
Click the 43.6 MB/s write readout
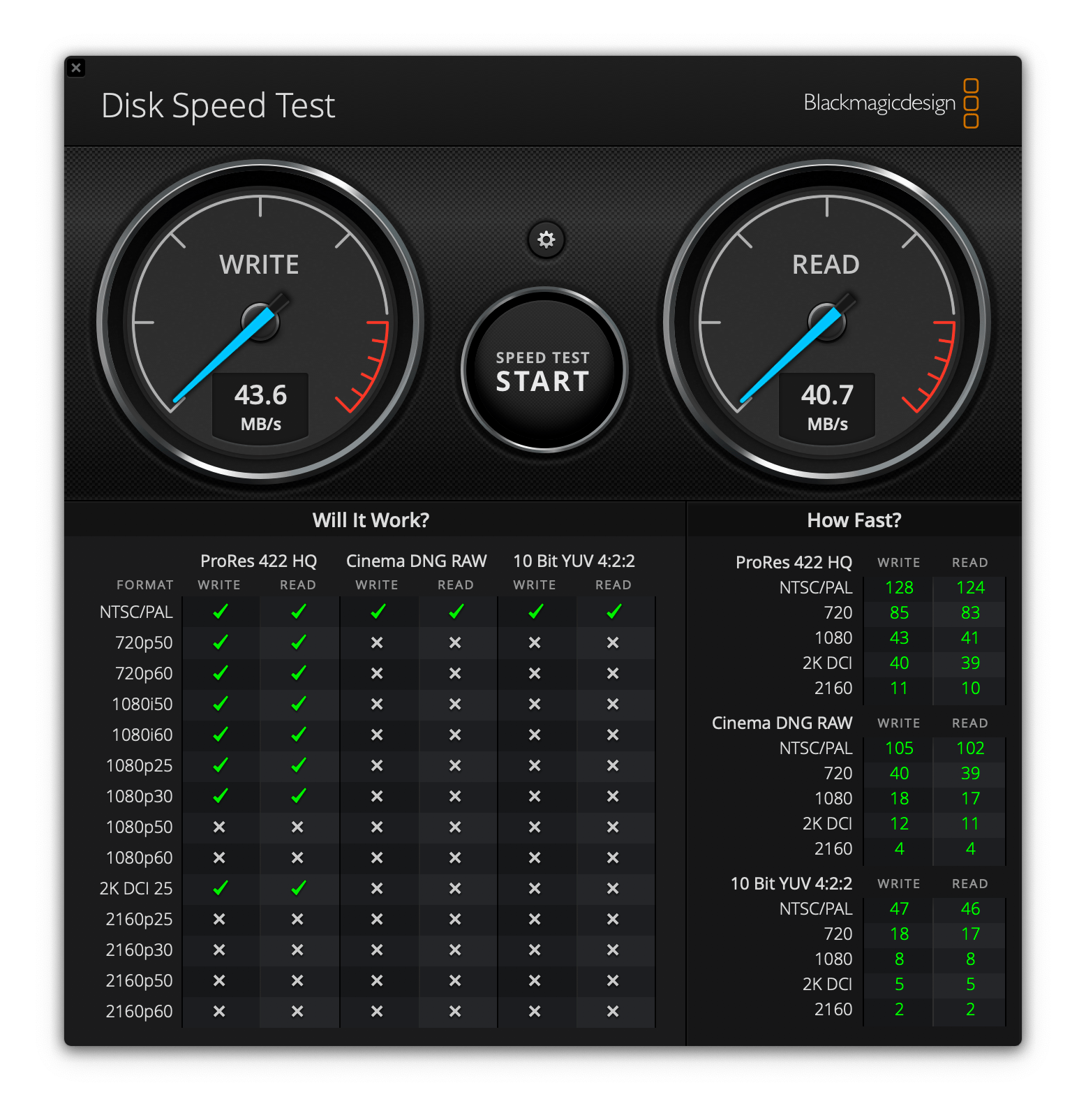[x=260, y=408]
